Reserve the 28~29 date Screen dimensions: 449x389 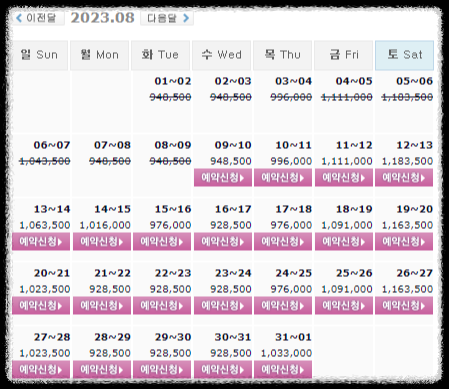[x=102, y=369]
